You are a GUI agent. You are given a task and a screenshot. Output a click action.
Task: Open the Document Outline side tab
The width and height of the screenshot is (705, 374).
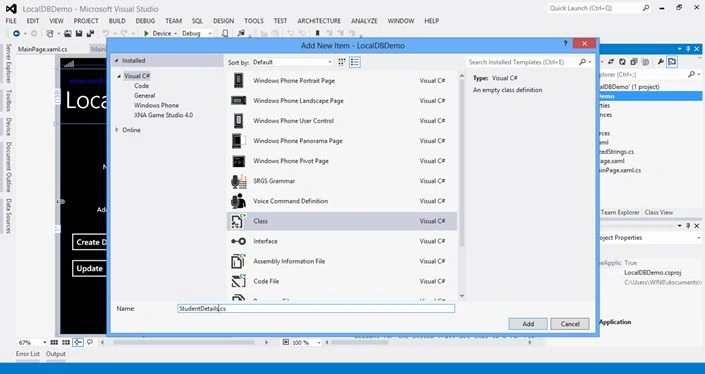pyautogui.click(x=9, y=167)
